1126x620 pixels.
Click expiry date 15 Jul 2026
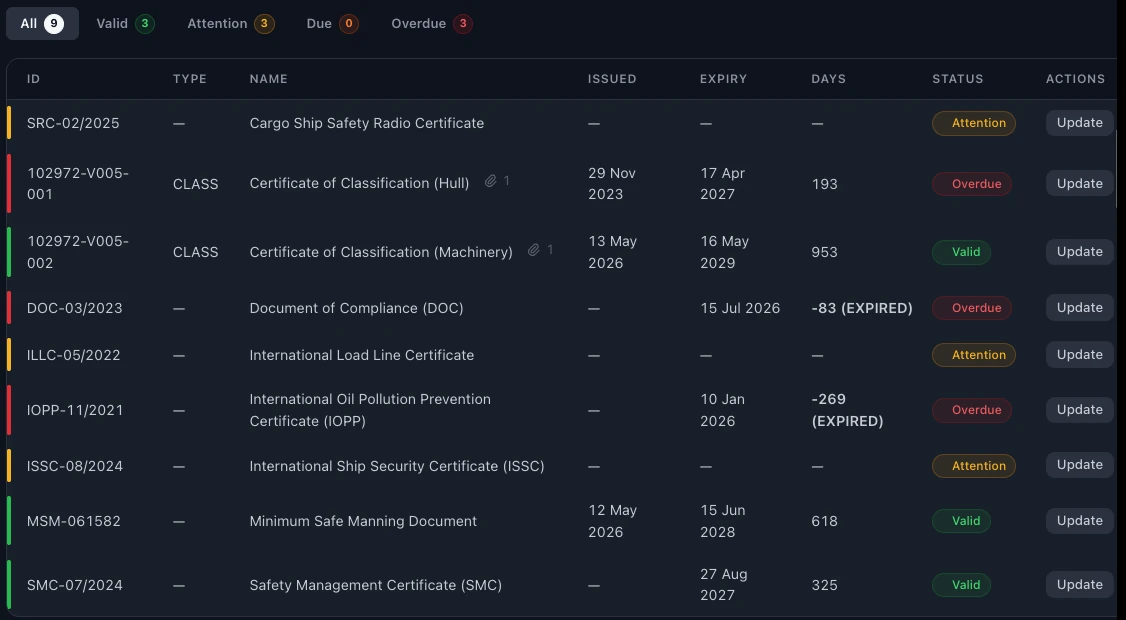[x=740, y=308]
